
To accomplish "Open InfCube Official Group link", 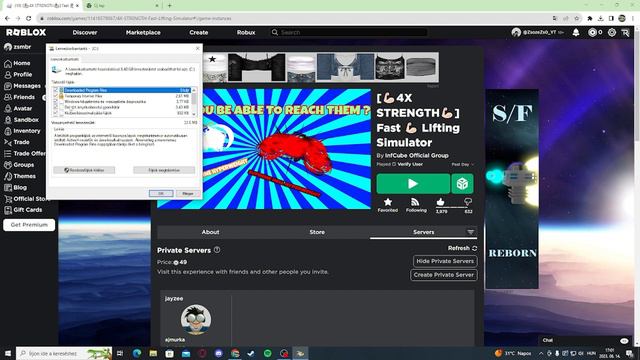I will [x=417, y=156].
